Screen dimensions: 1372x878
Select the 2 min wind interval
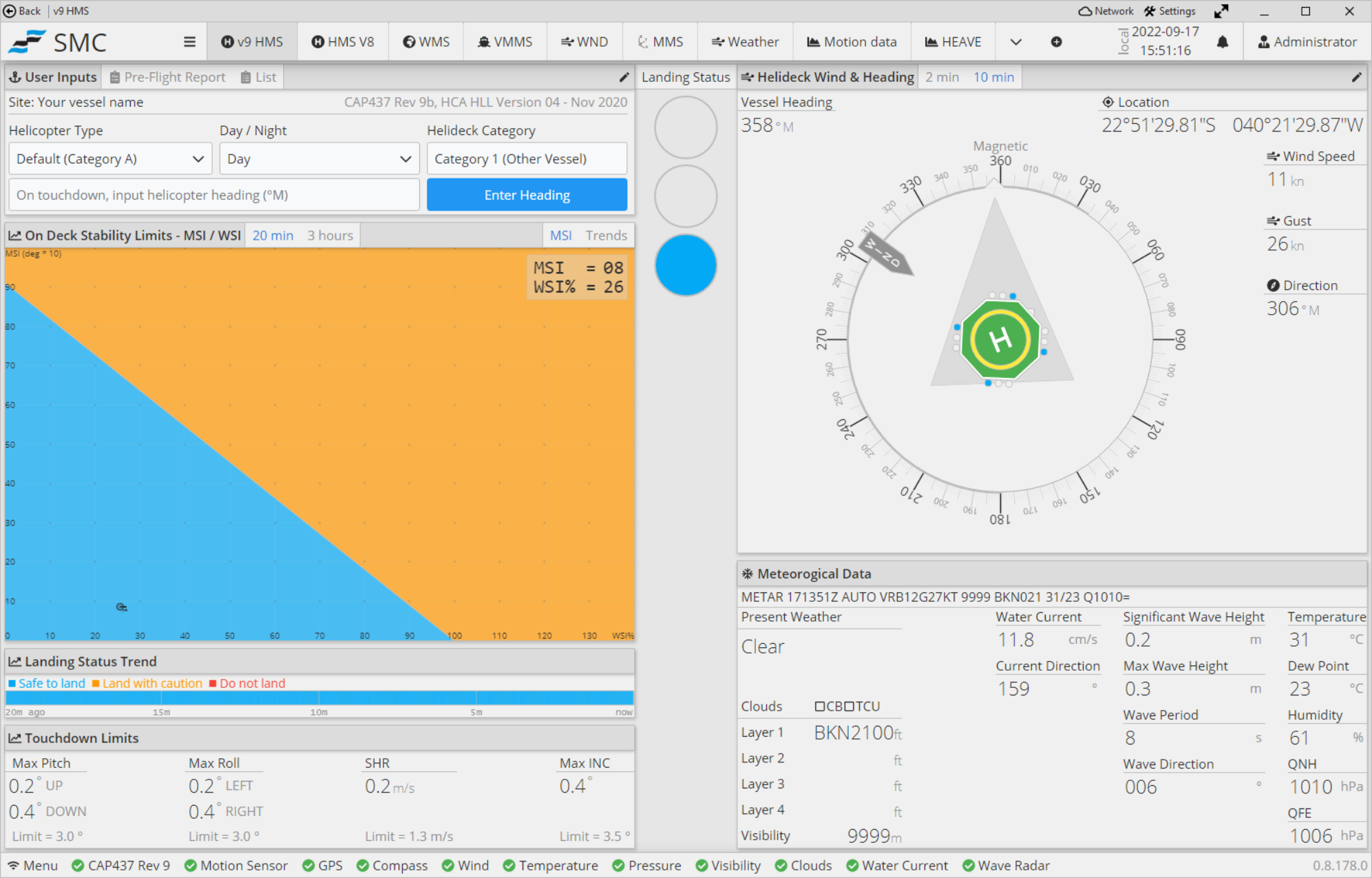[x=942, y=77]
